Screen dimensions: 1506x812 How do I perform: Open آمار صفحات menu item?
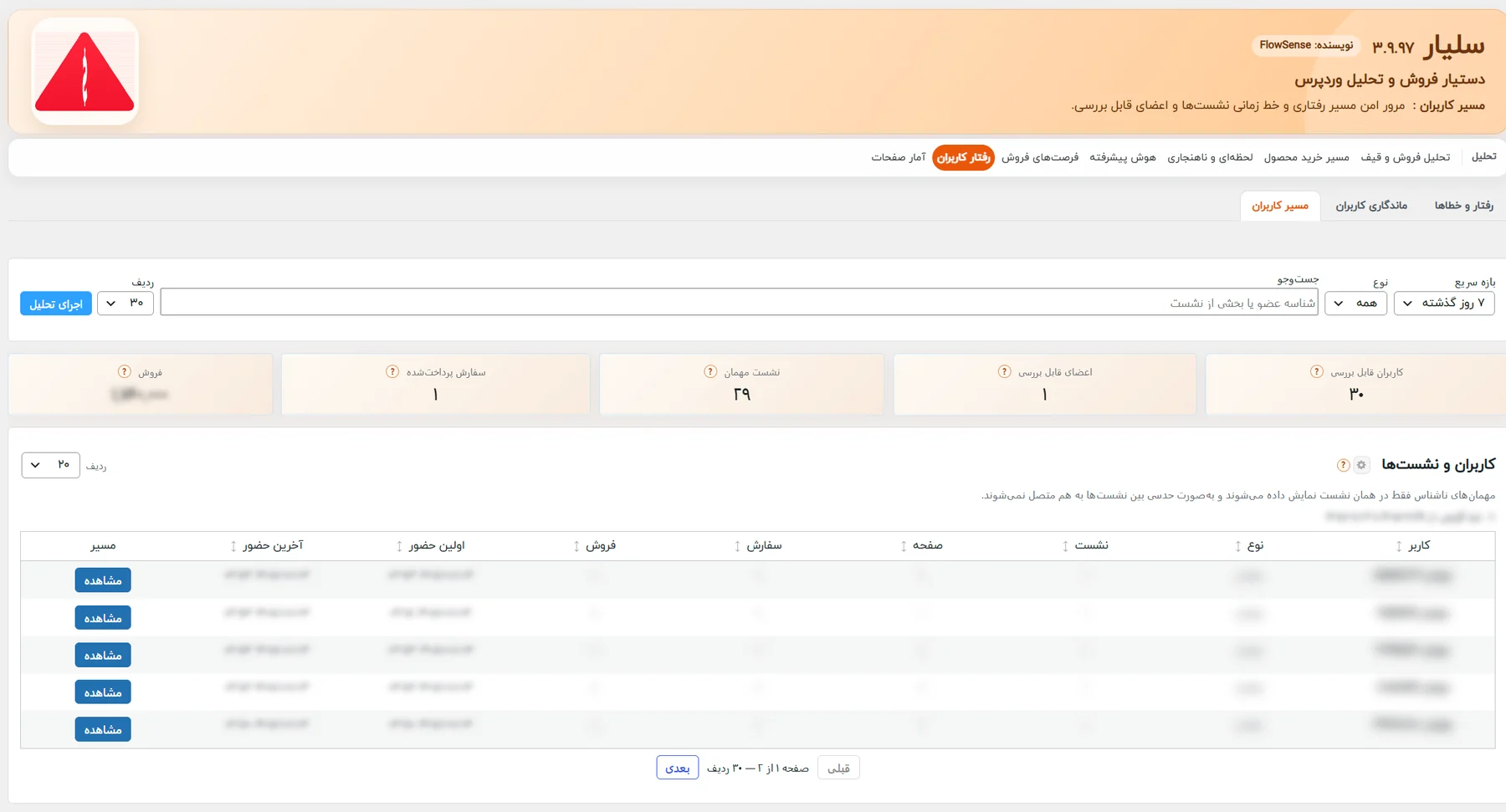[x=899, y=157]
